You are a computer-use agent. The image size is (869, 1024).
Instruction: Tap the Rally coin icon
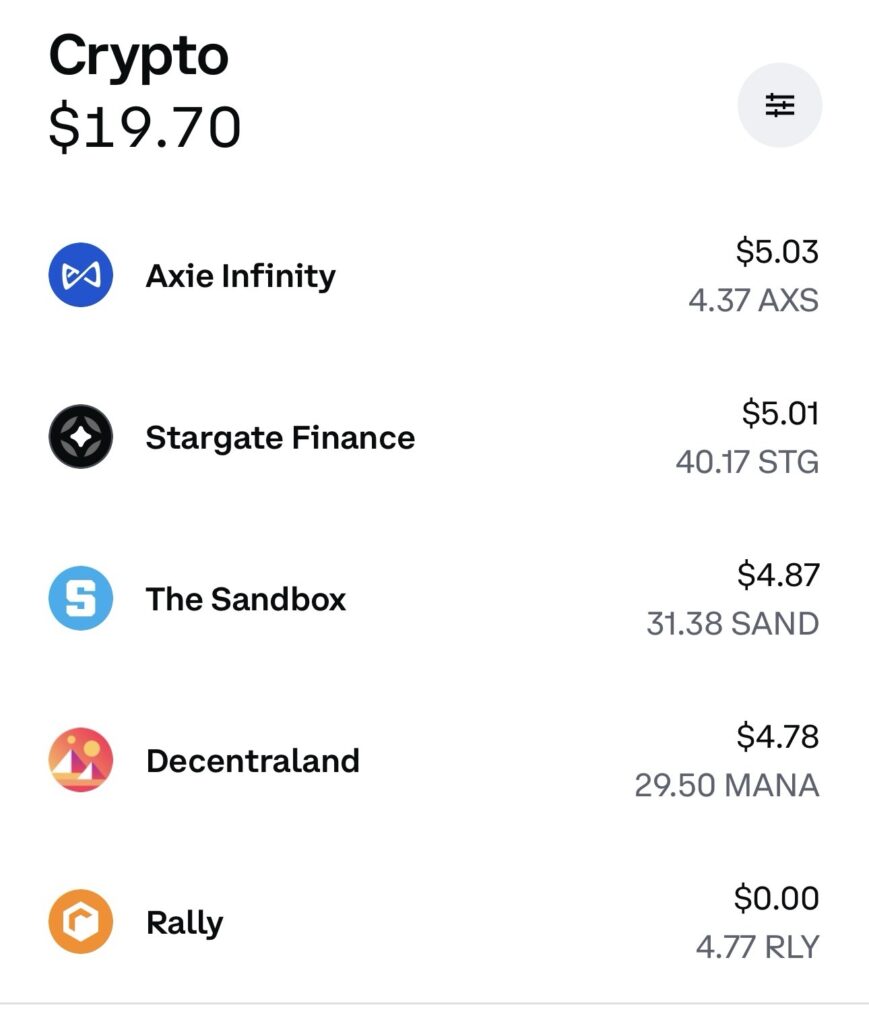81,922
